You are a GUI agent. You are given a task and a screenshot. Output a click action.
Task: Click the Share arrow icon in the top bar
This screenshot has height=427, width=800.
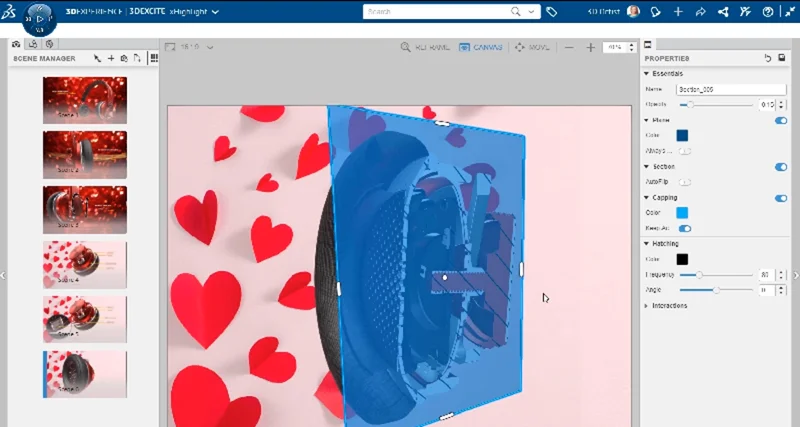700,12
